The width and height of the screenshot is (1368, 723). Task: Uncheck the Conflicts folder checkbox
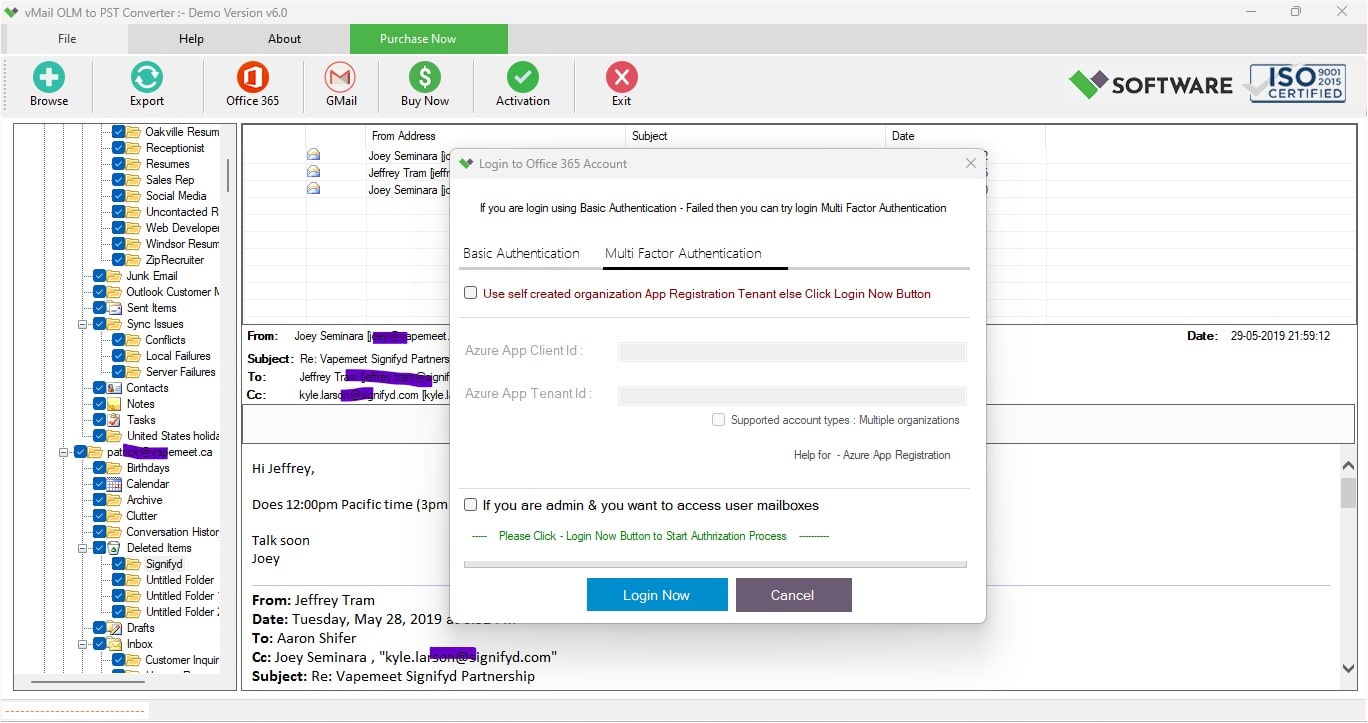coord(119,340)
